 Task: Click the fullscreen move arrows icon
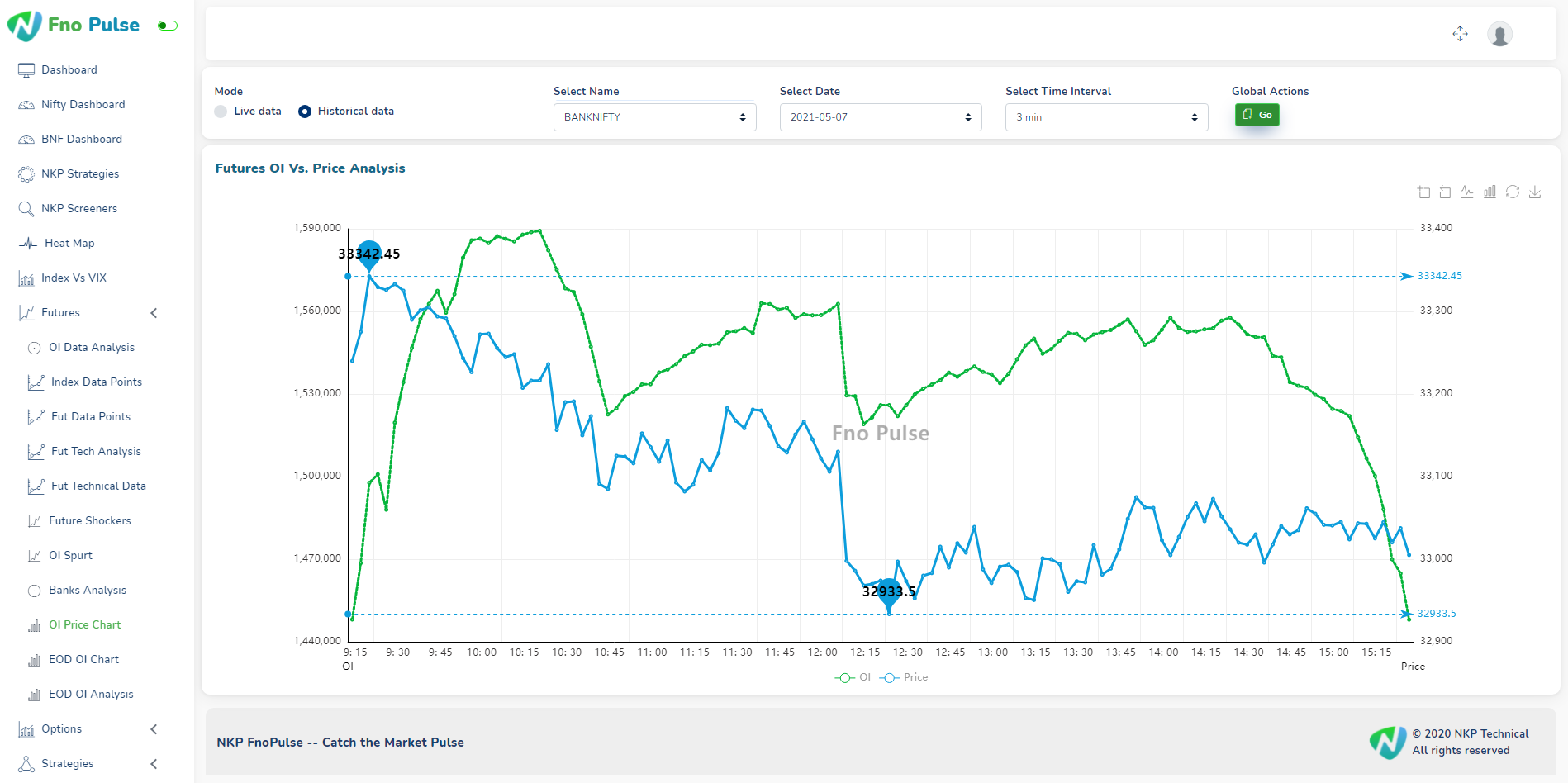click(x=1461, y=34)
